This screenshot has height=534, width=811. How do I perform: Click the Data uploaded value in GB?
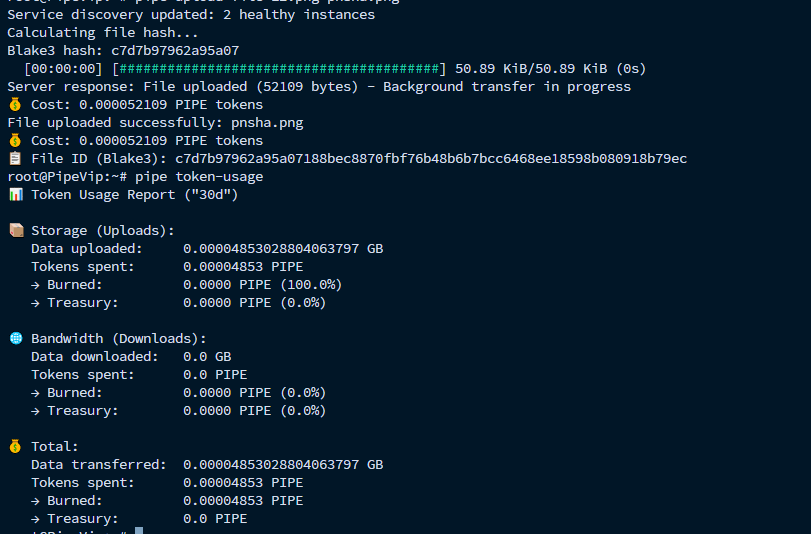point(283,248)
